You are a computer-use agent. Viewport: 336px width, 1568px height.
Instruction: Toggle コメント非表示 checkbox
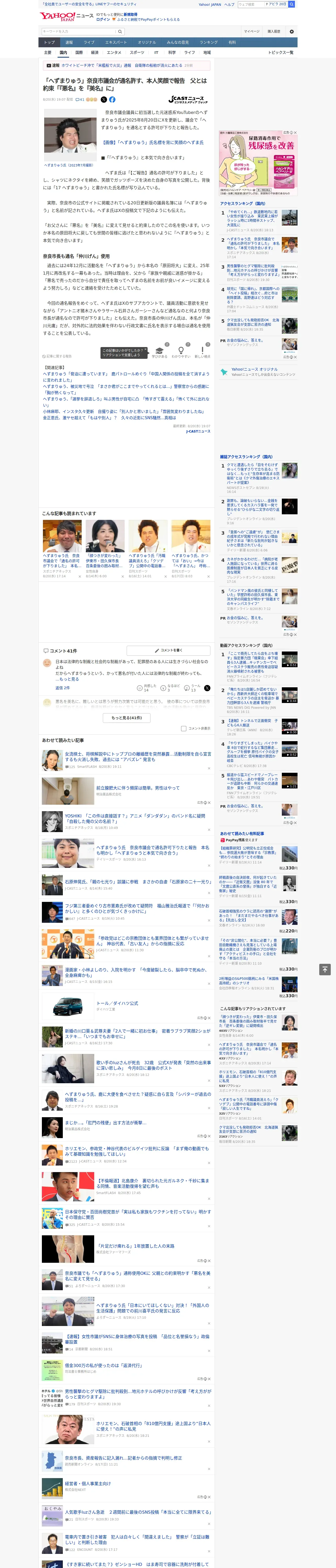pyautogui.click(x=183, y=728)
